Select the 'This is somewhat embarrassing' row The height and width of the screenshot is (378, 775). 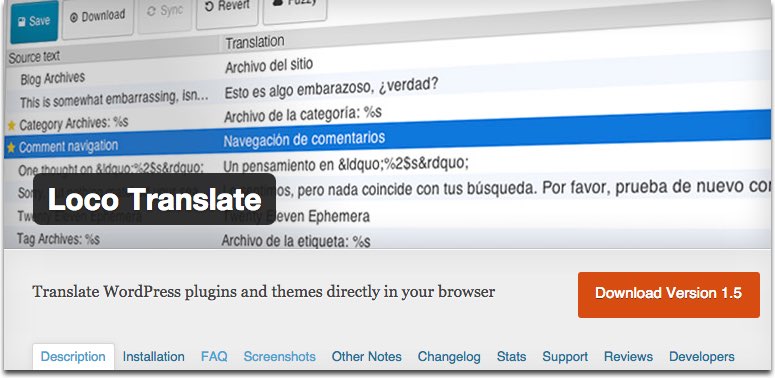coord(114,98)
